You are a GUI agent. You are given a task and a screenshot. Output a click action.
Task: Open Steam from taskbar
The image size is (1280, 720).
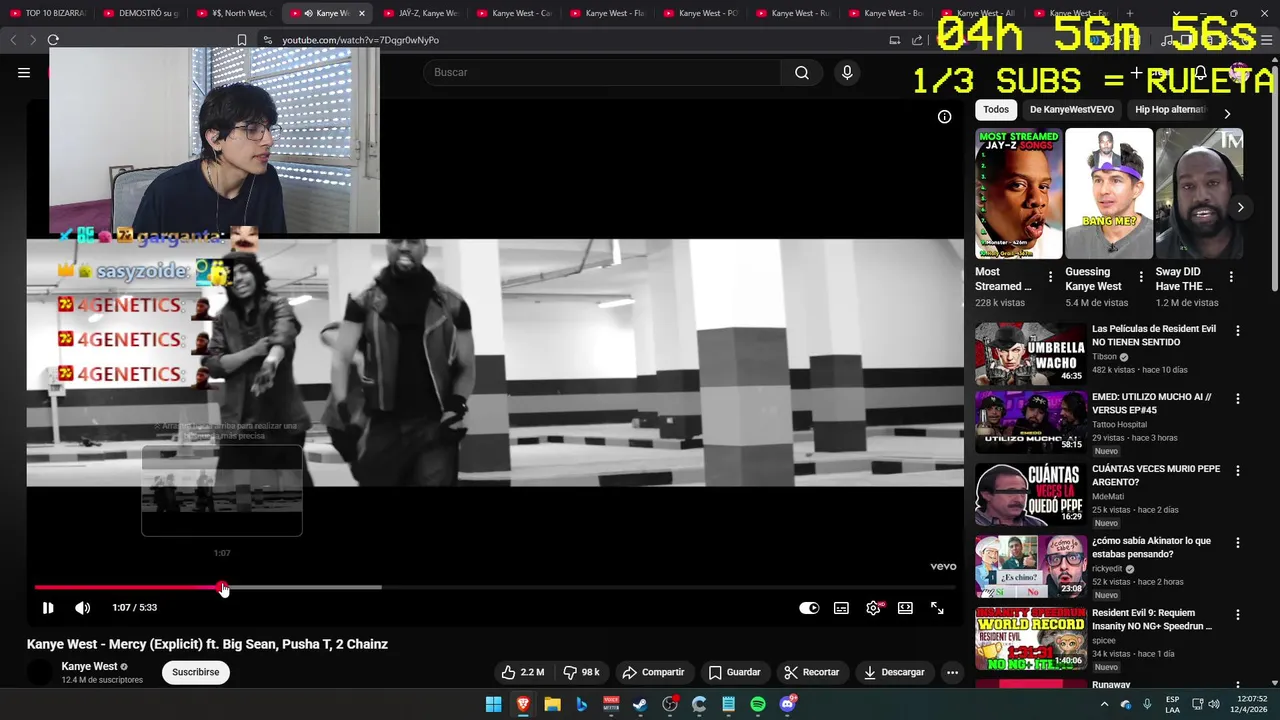click(640, 705)
